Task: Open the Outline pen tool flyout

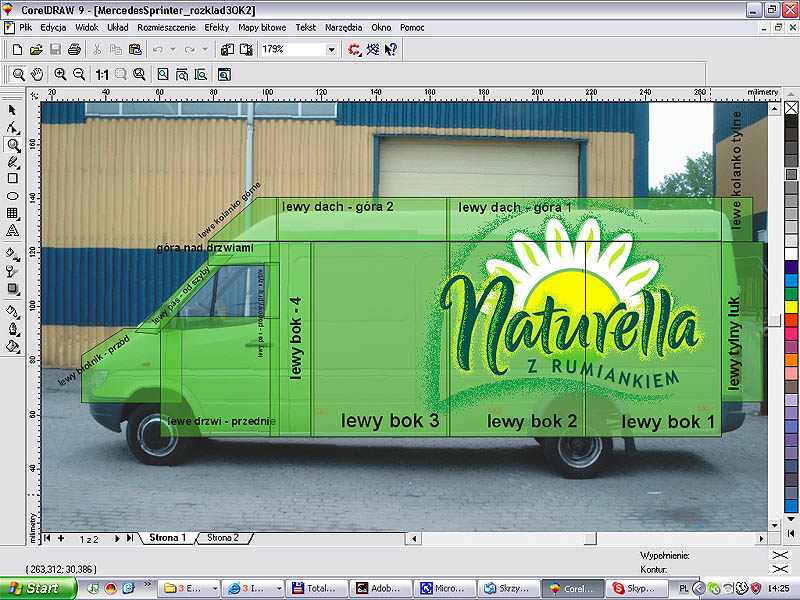Action: pos(12,329)
